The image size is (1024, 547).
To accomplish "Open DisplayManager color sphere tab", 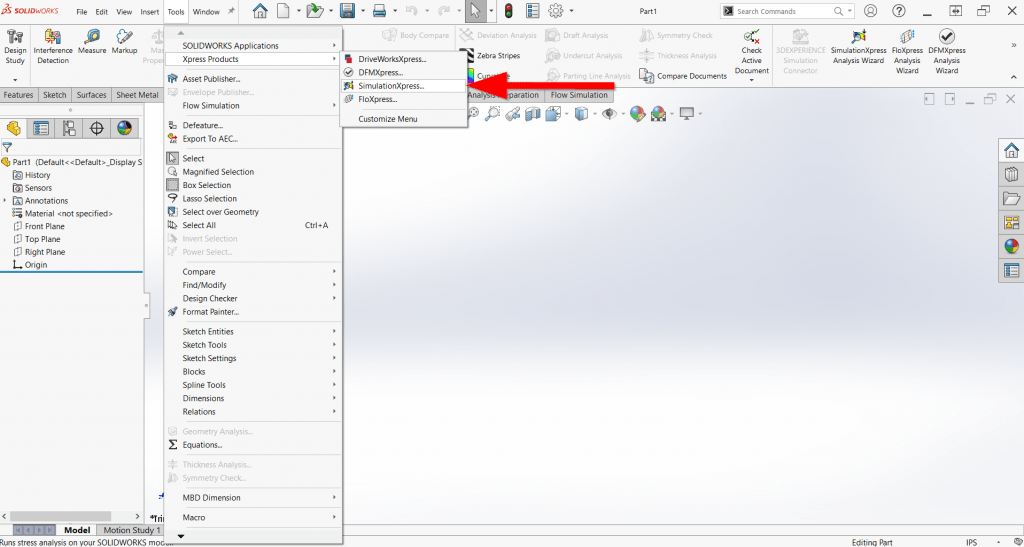I will tap(124, 128).
